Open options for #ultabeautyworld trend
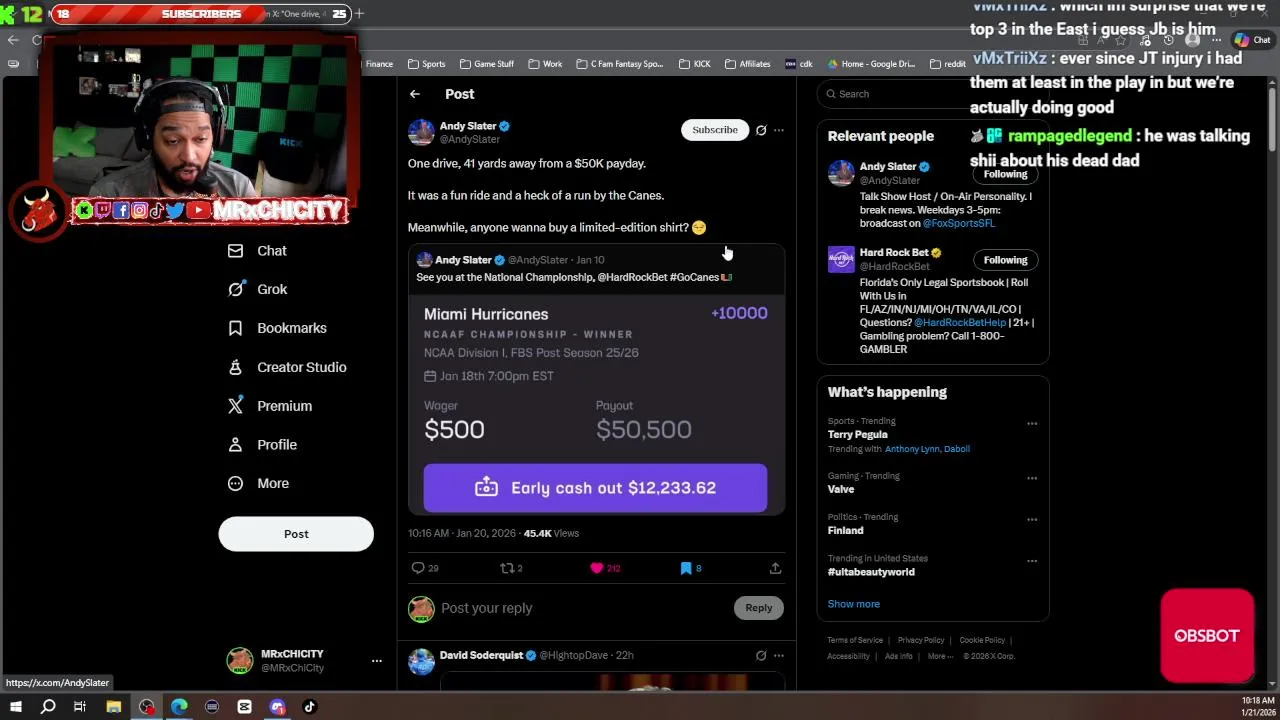 click(x=1032, y=561)
